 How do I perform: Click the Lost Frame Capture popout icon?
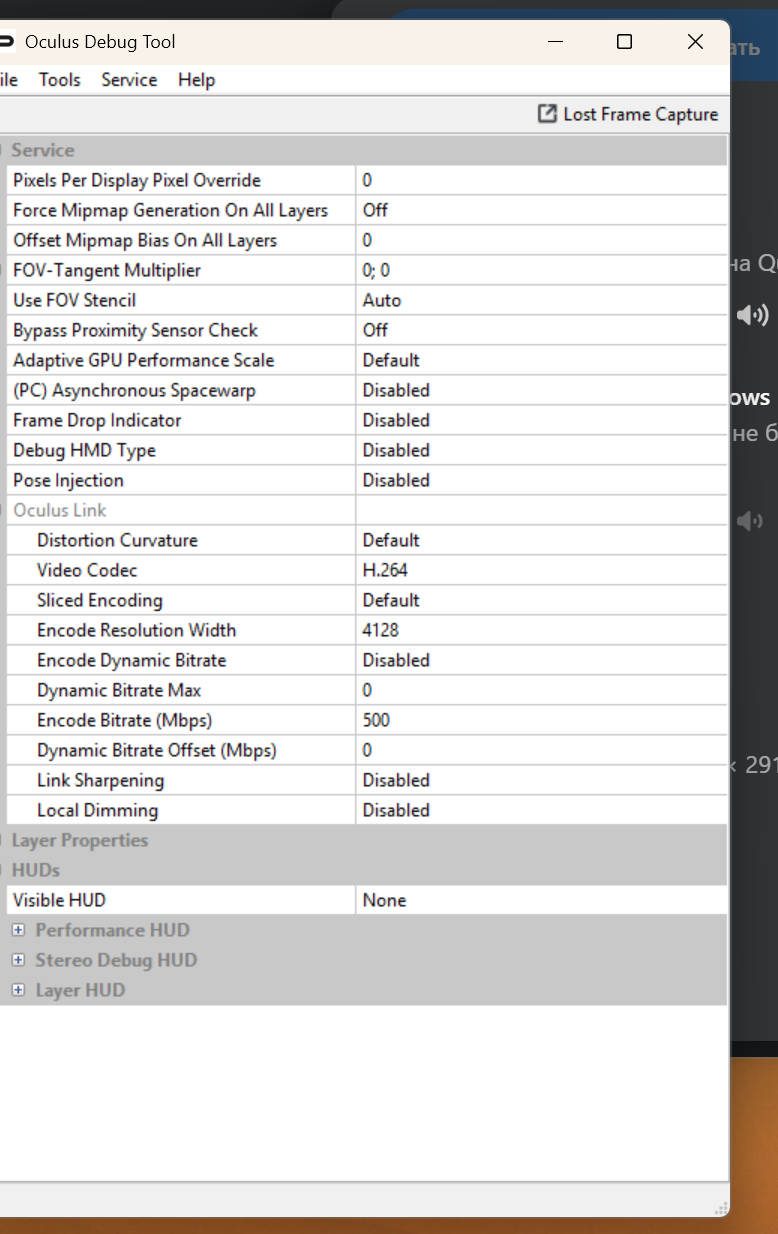[547, 114]
